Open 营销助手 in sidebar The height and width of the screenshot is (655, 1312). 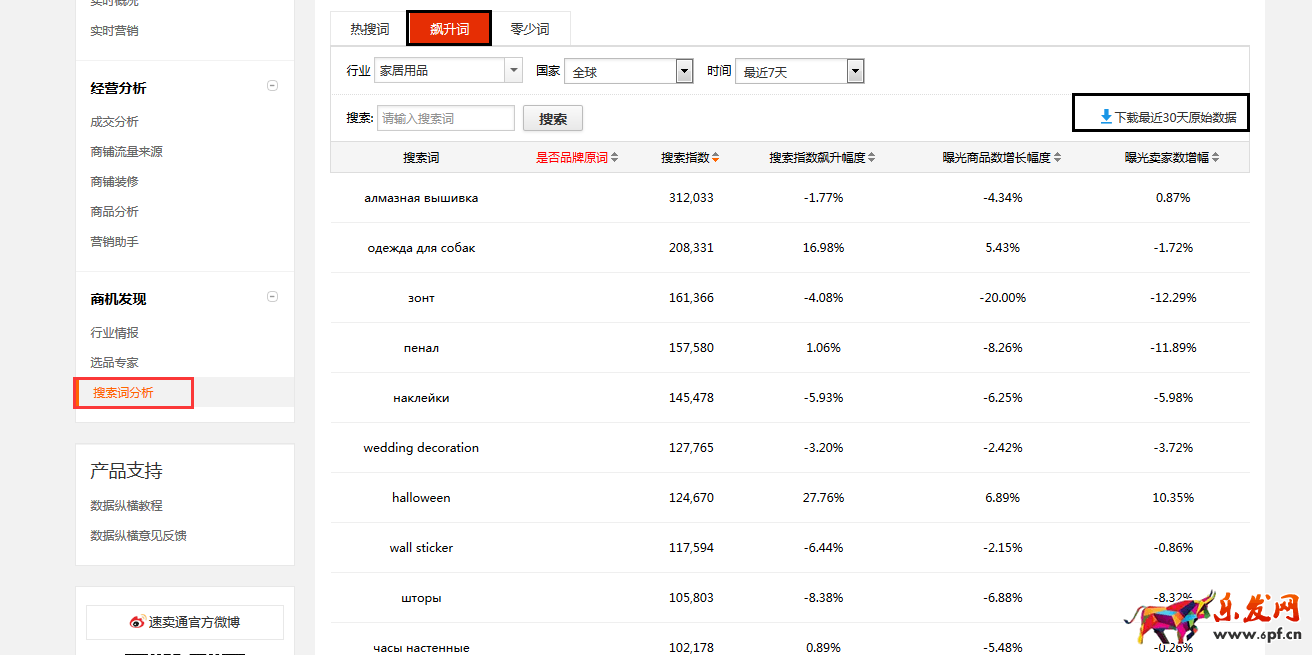point(114,242)
